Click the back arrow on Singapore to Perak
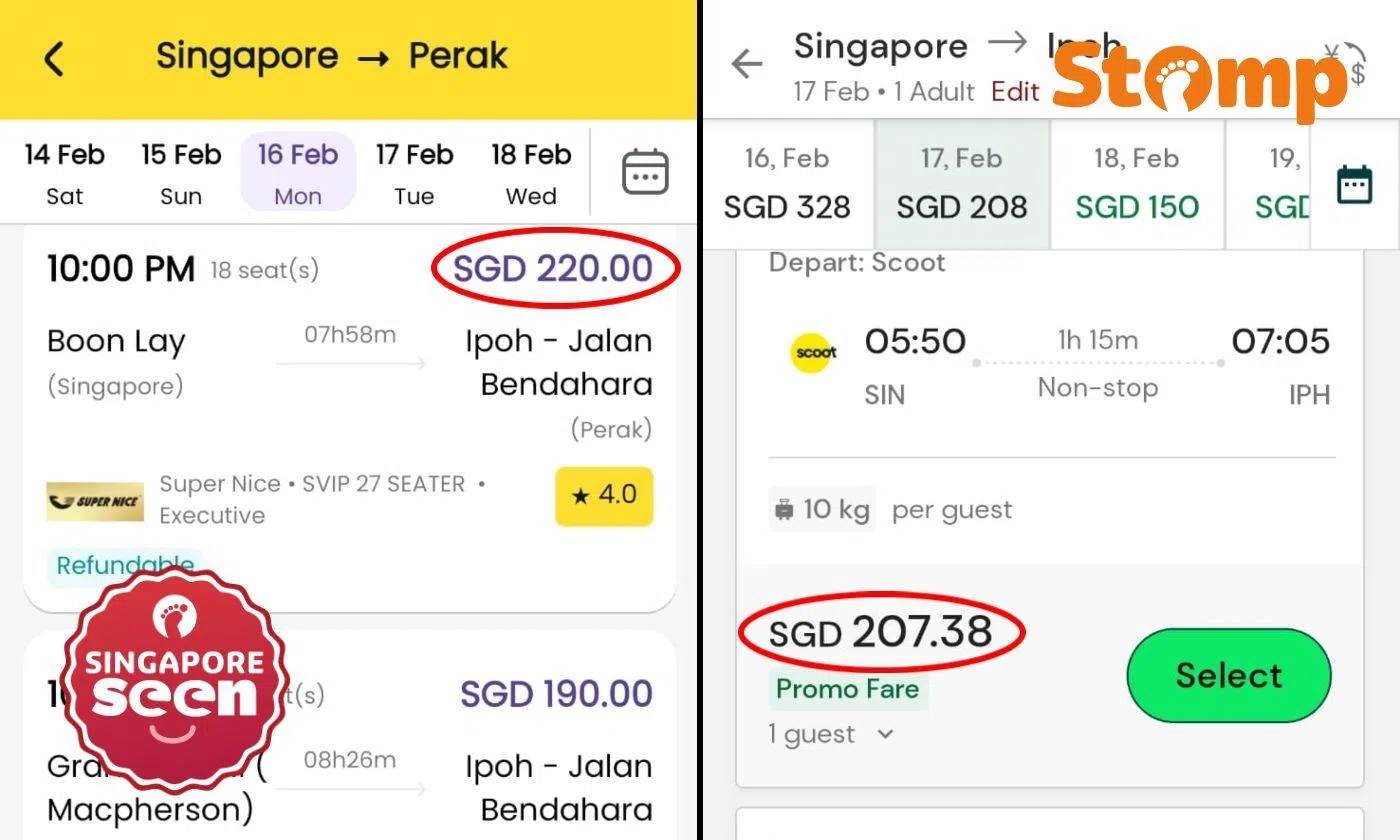 [x=55, y=58]
